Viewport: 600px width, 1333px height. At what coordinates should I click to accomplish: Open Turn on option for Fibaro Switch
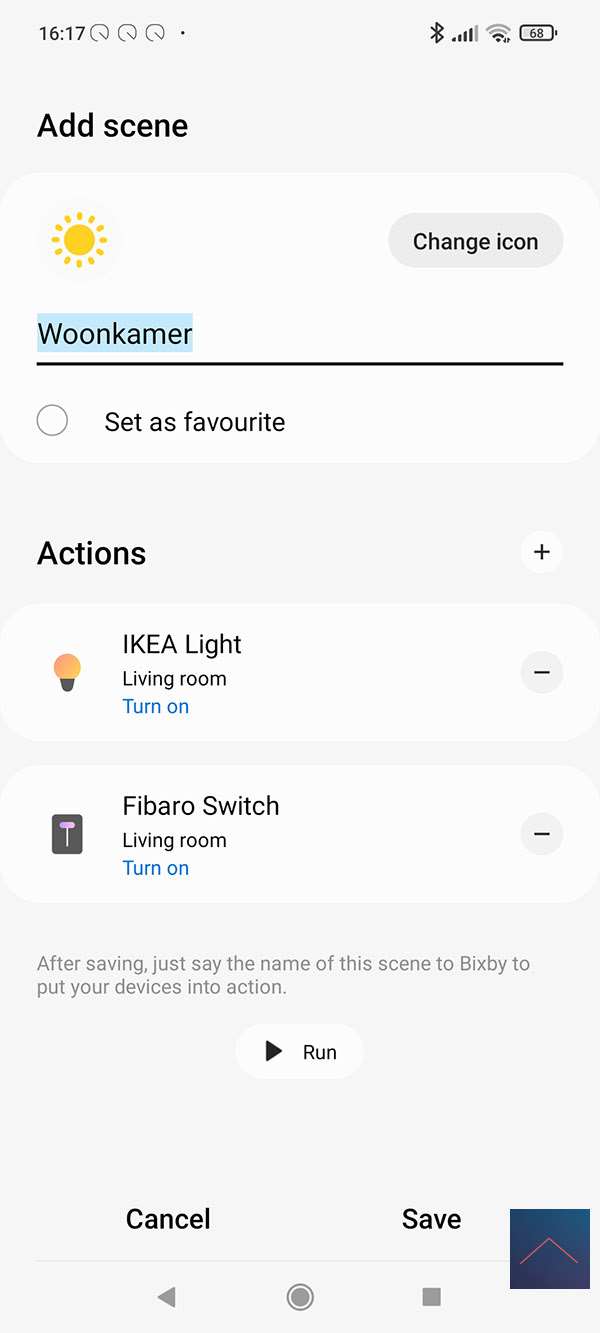tap(156, 868)
